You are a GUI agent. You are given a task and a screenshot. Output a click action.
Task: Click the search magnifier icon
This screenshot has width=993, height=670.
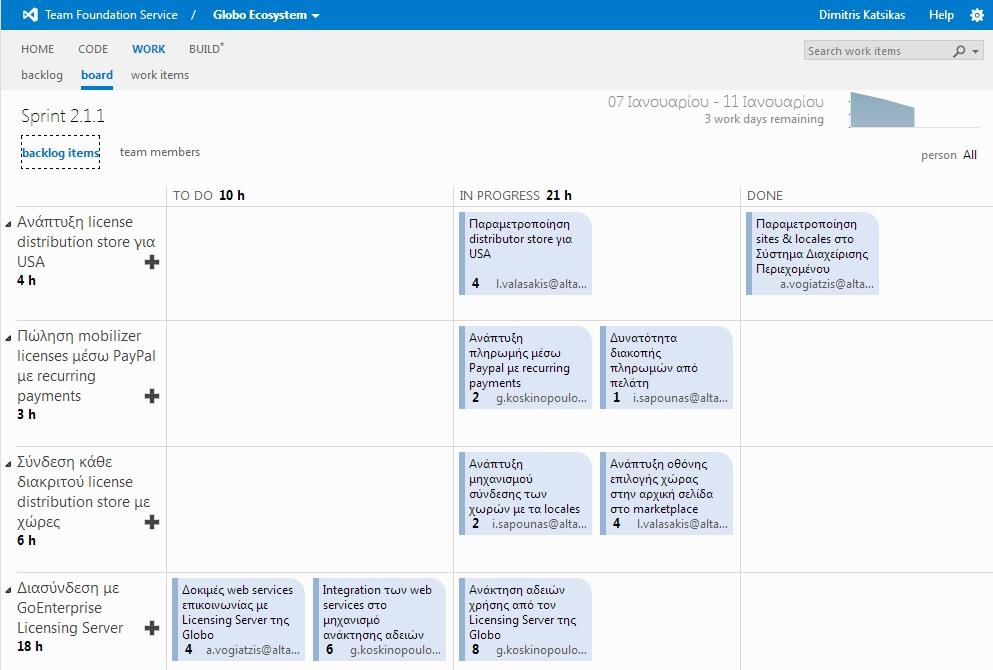(959, 51)
